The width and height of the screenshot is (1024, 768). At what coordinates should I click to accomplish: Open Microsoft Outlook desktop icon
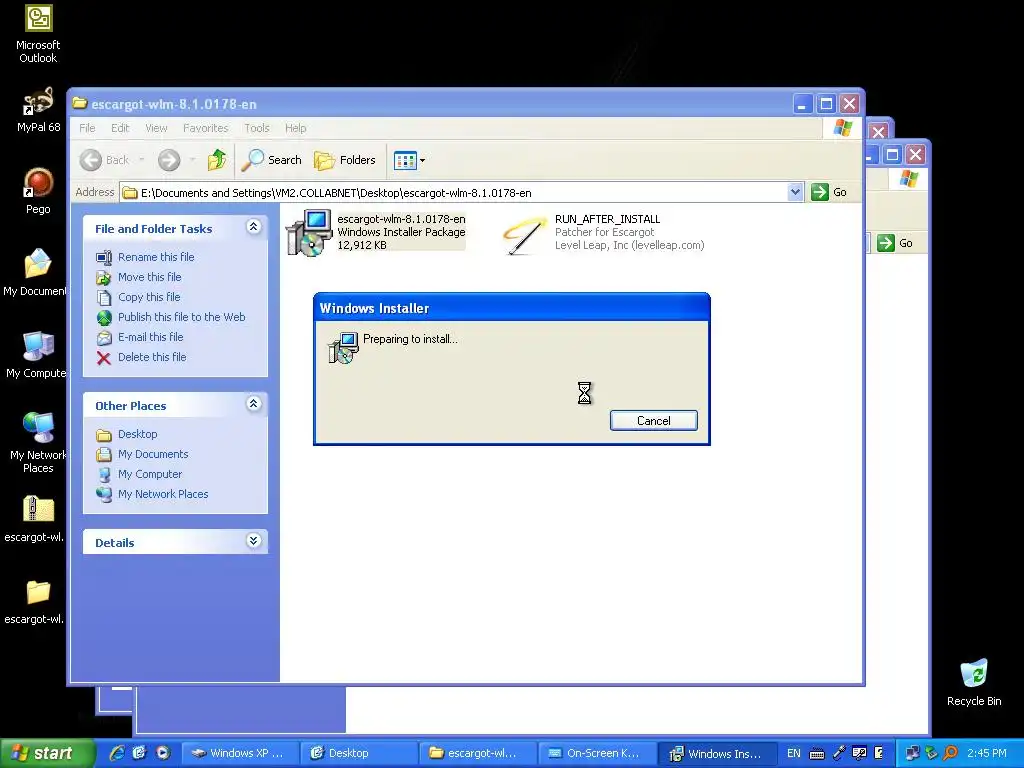click(x=38, y=34)
